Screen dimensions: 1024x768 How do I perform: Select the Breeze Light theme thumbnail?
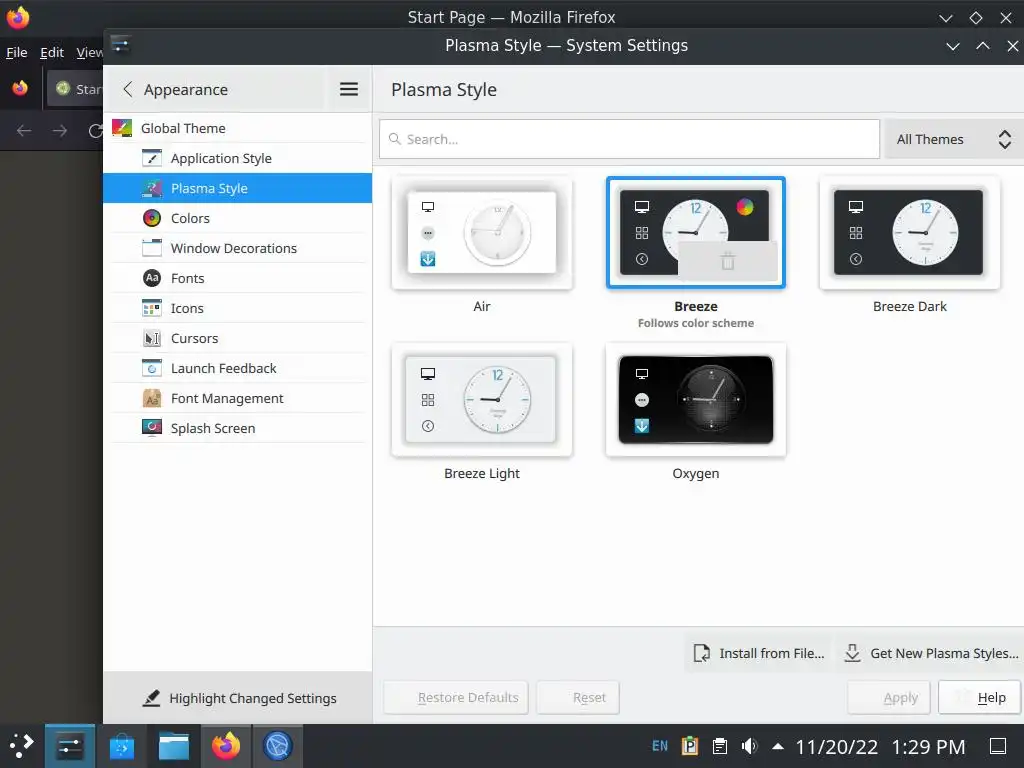(x=482, y=400)
